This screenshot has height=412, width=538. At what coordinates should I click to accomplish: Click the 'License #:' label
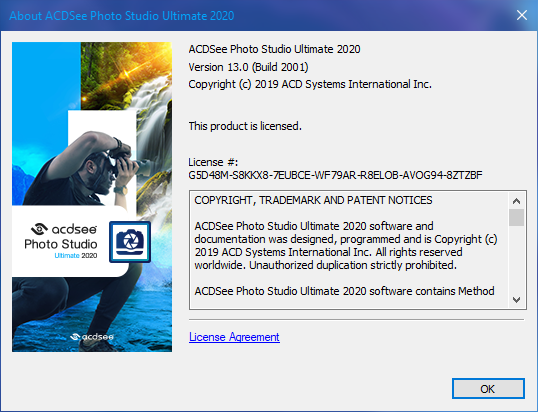(213, 162)
